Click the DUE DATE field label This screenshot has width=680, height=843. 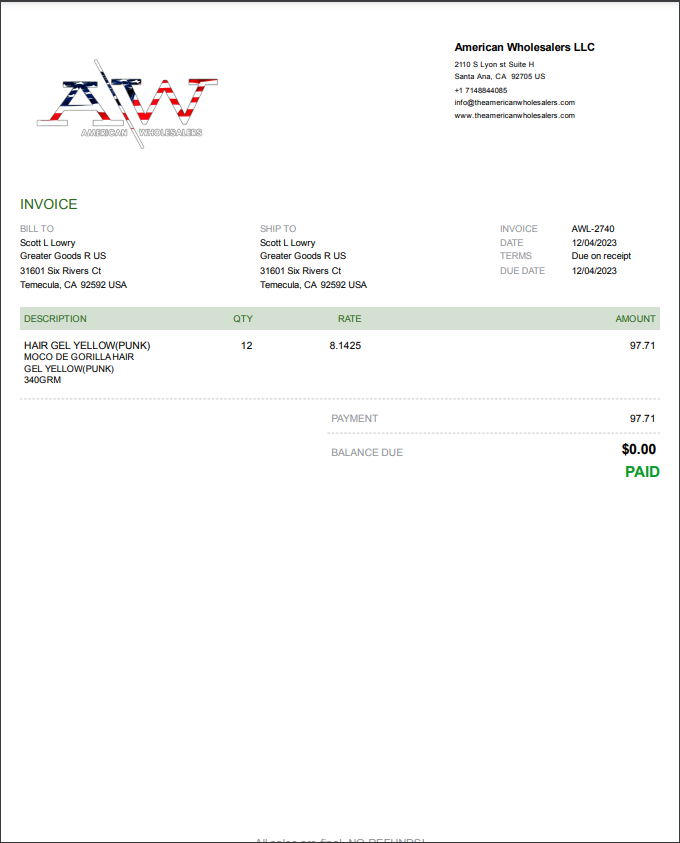pyautogui.click(x=522, y=270)
